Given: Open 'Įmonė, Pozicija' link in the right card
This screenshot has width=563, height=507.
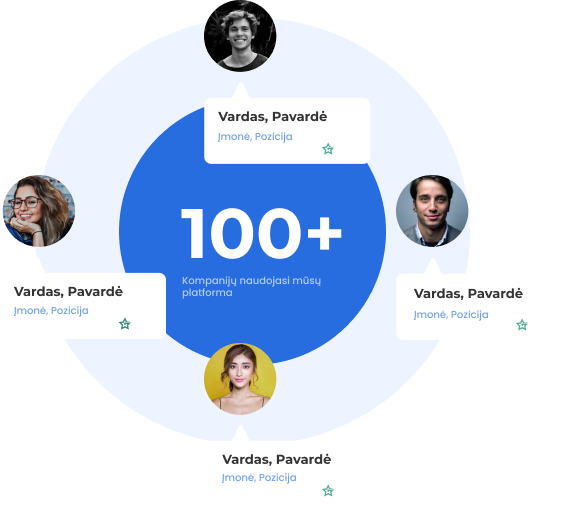Looking at the screenshot, I should tap(451, 315).
